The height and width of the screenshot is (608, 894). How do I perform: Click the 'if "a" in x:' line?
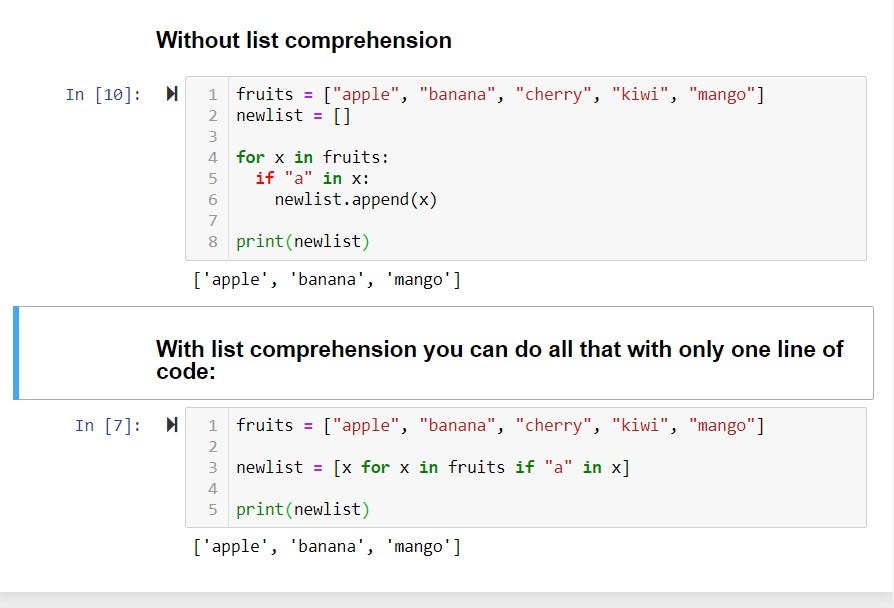[312, 178]
